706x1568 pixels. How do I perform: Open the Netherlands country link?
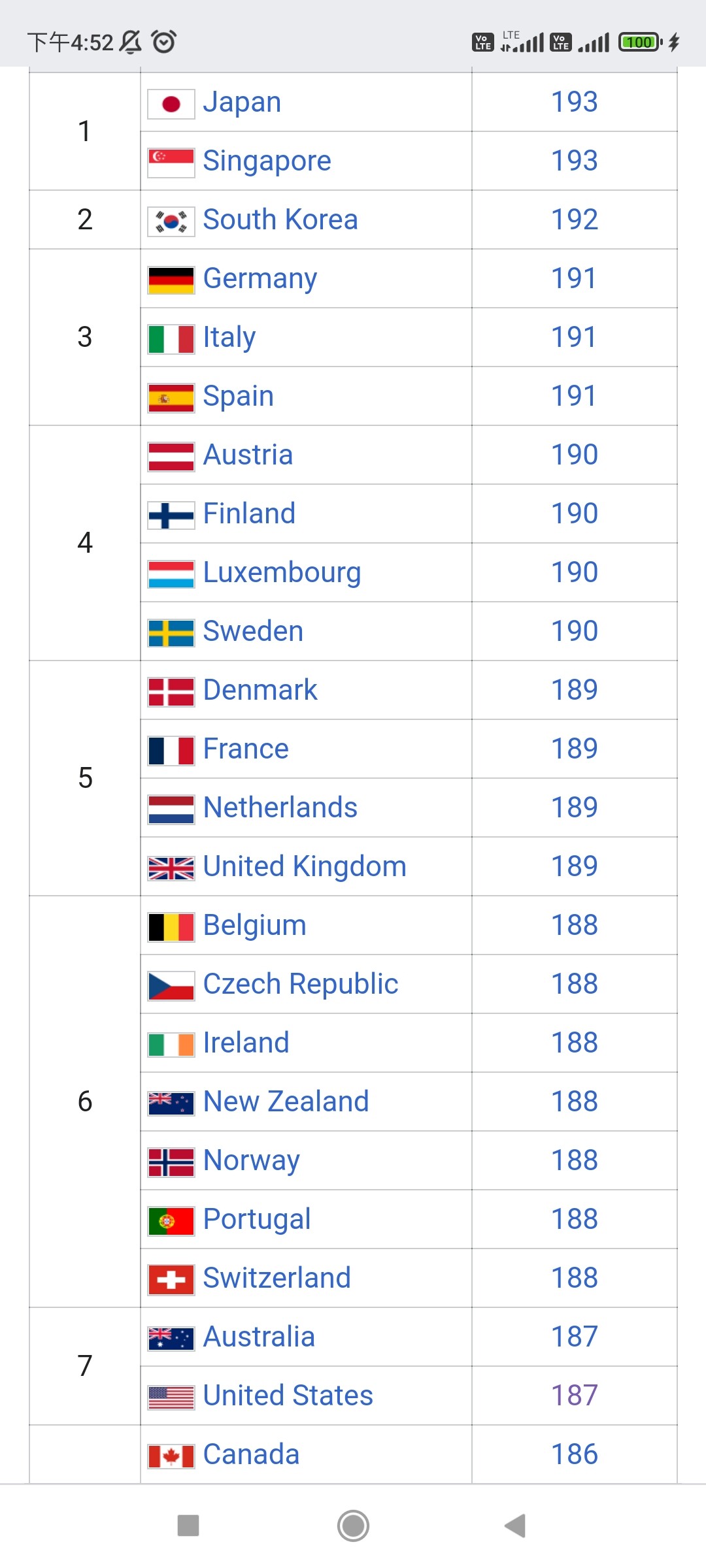point(280,808)
